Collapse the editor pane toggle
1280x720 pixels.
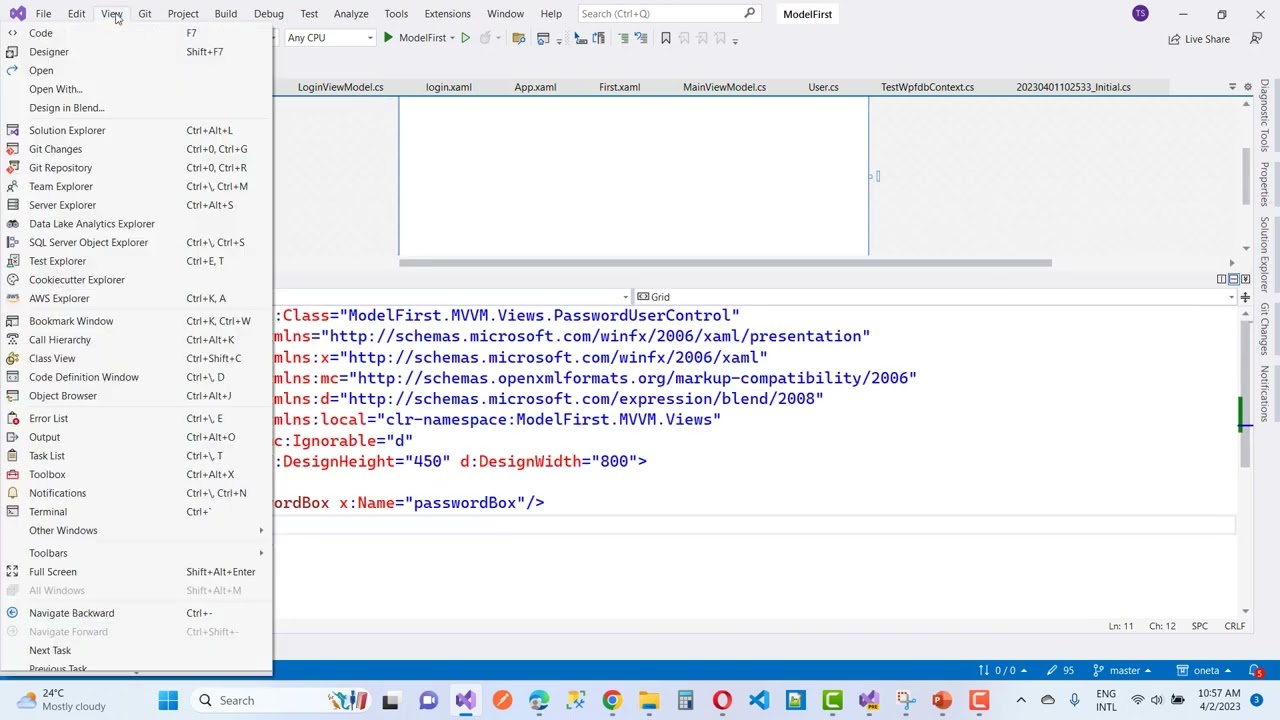point(1246,279)
